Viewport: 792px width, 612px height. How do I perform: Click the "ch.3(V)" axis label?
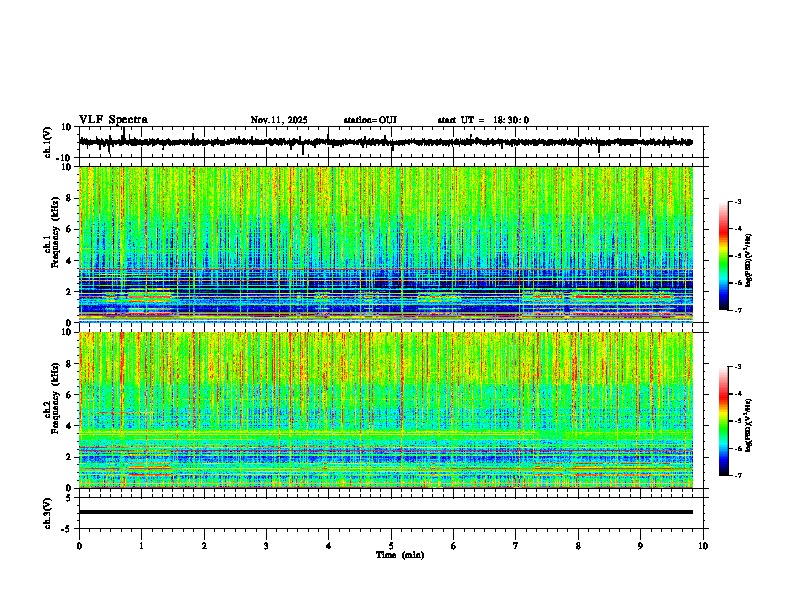point(48,513)
